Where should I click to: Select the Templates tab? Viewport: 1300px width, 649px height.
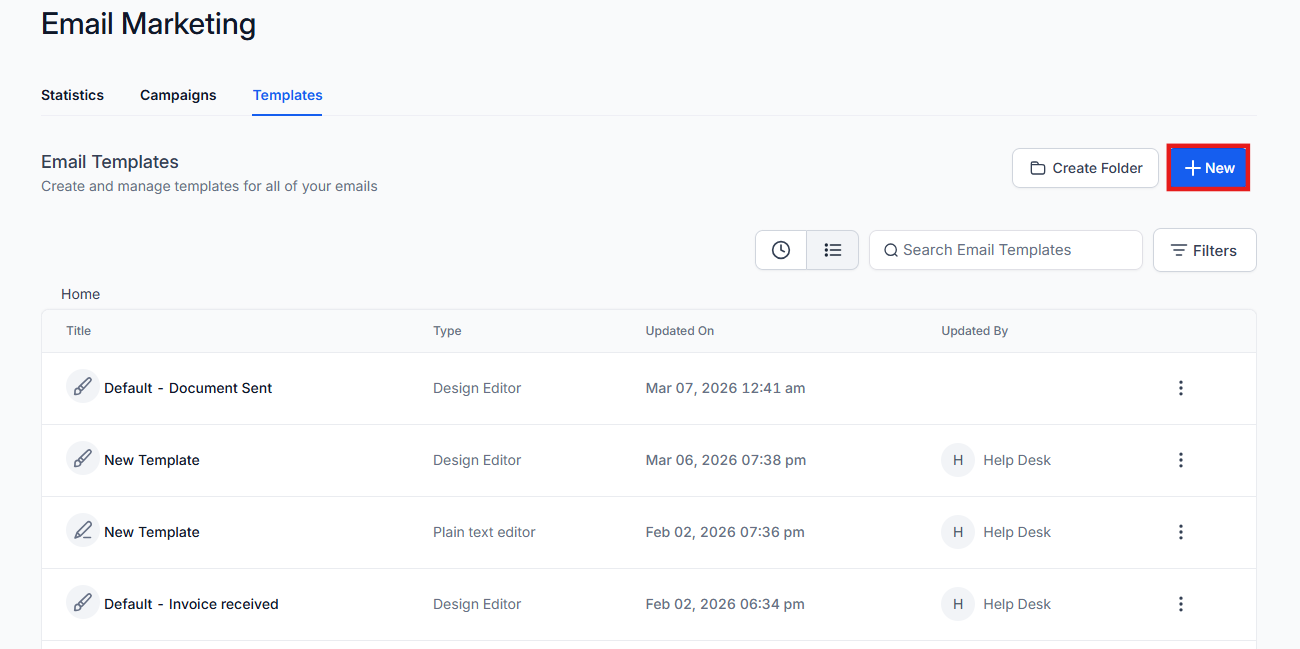pos(287,95)
